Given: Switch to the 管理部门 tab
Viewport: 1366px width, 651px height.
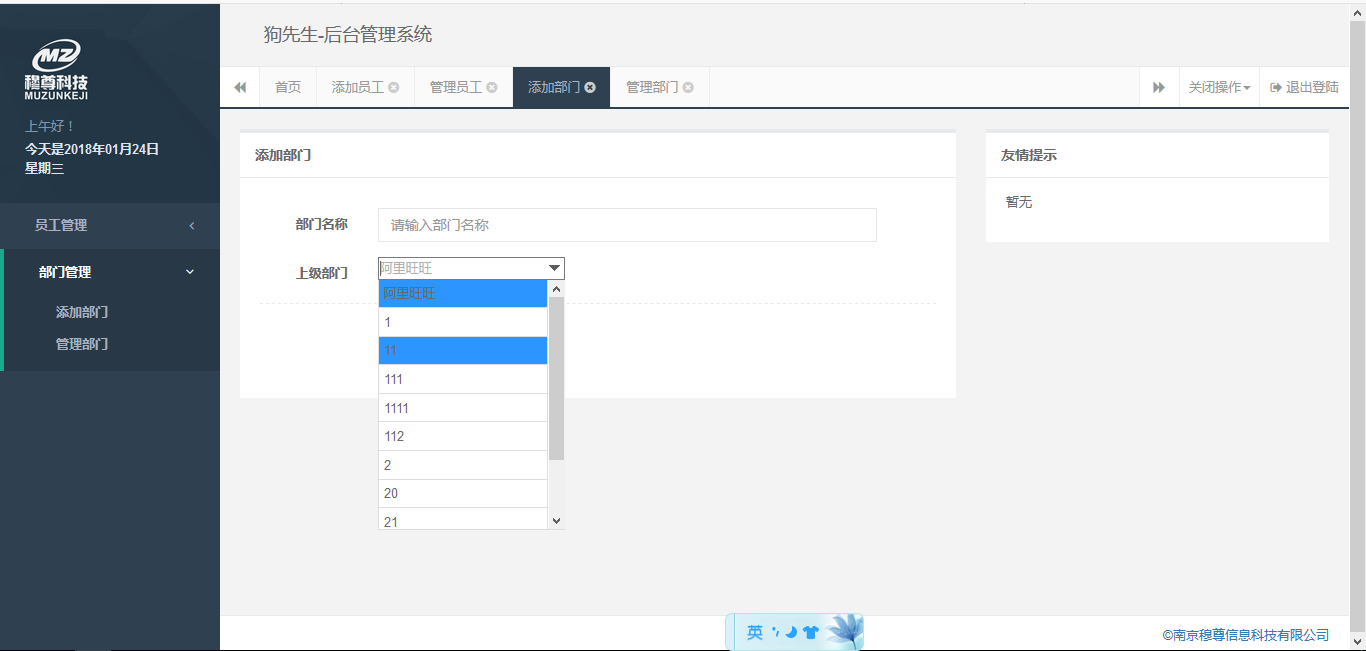Looking at the screenshot, I should click(652, 88).
